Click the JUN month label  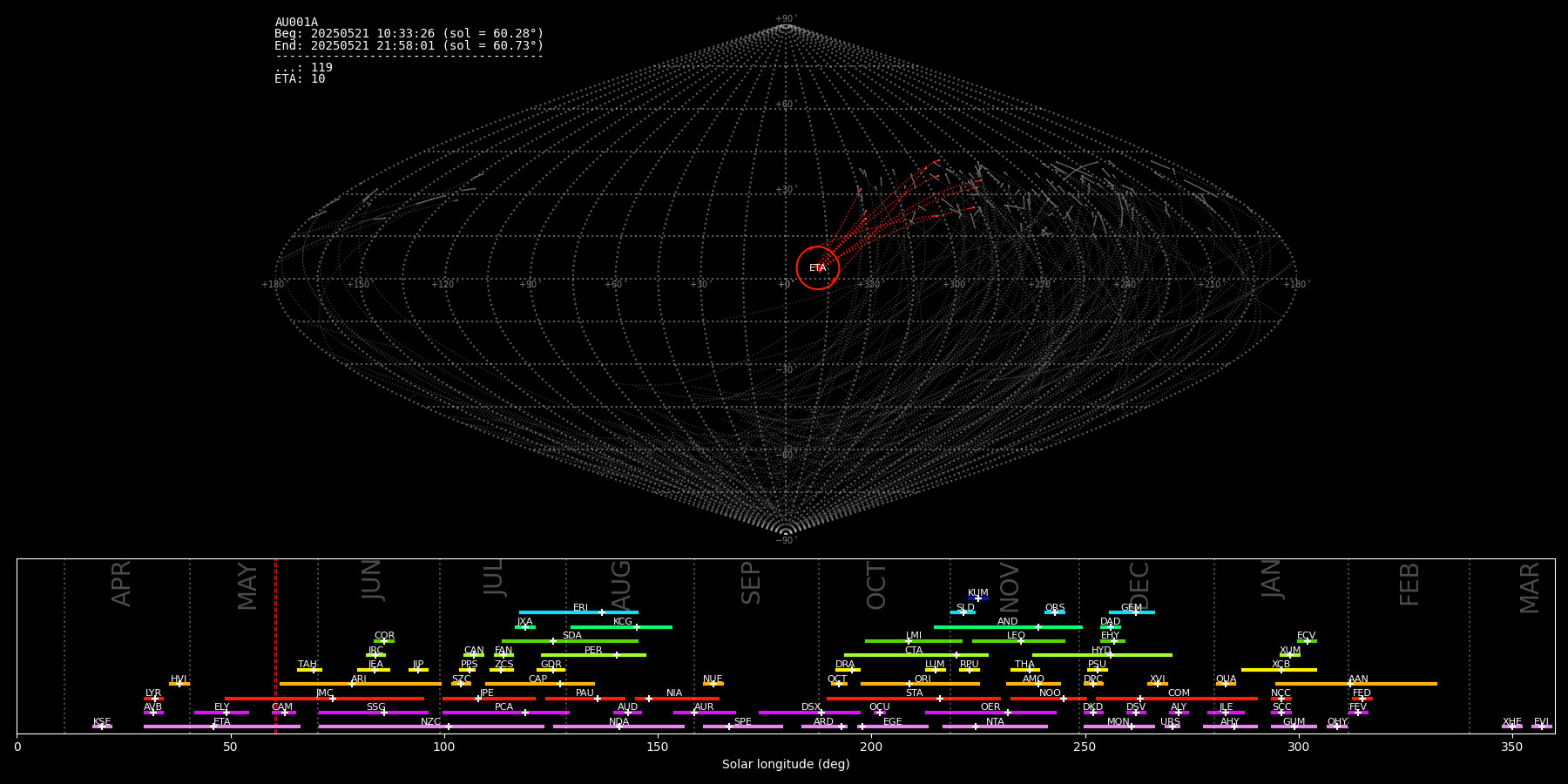372,580
